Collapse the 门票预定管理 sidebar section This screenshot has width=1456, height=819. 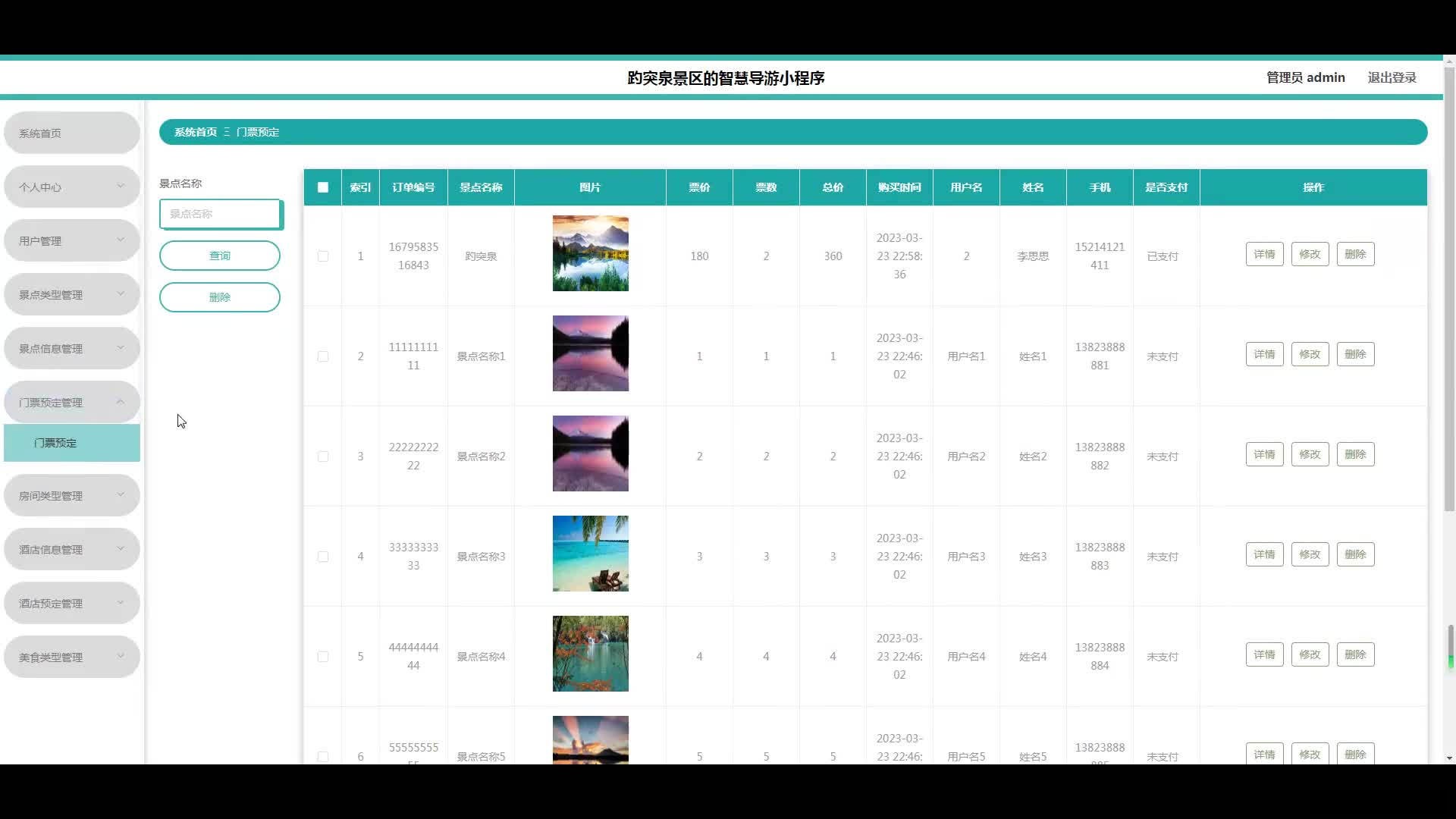click(x=71, y=402)
